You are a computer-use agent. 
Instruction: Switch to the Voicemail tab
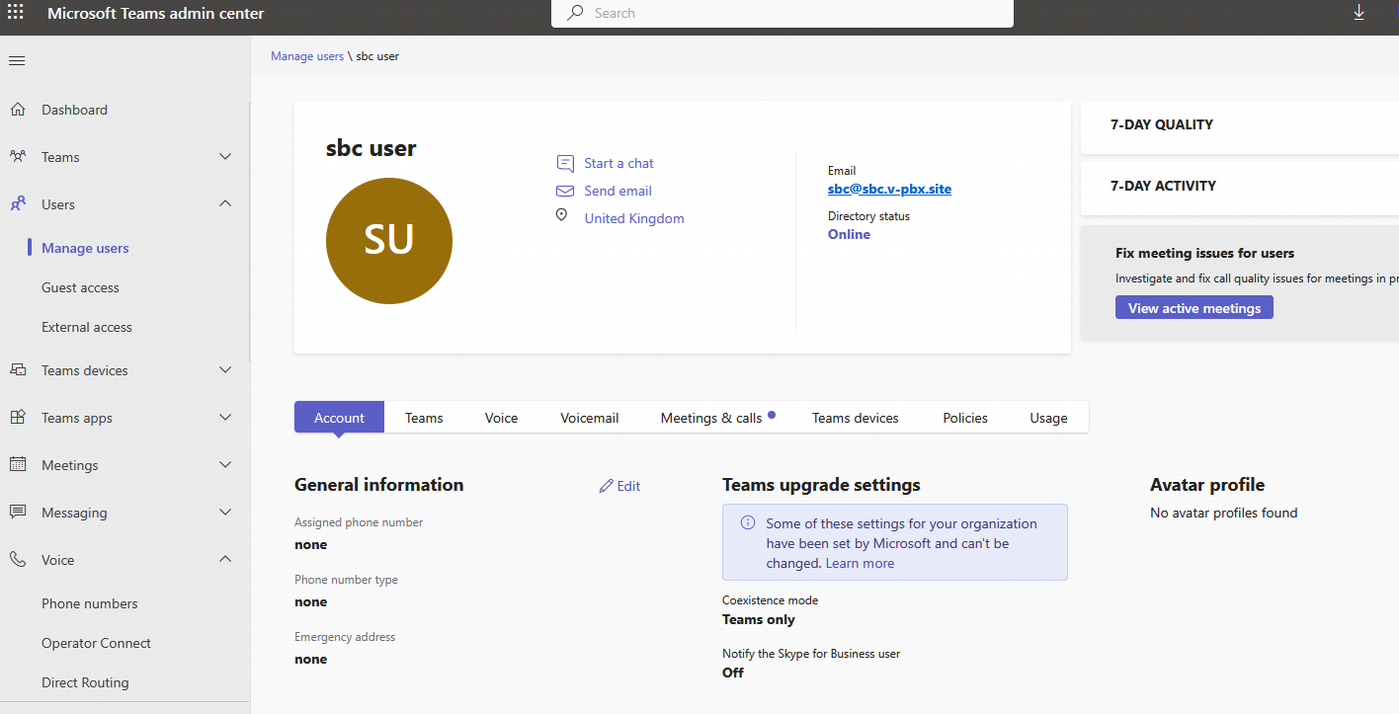(589, 418)
